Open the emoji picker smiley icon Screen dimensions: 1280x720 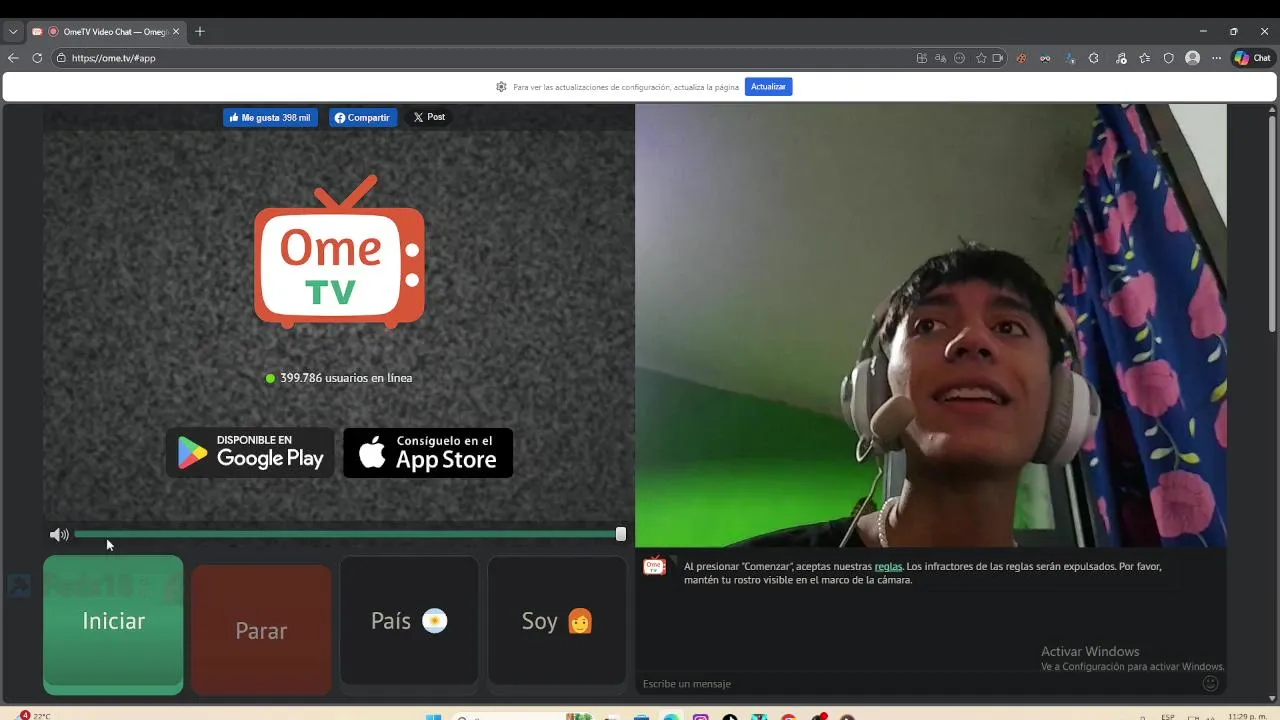pos(1210,683)
